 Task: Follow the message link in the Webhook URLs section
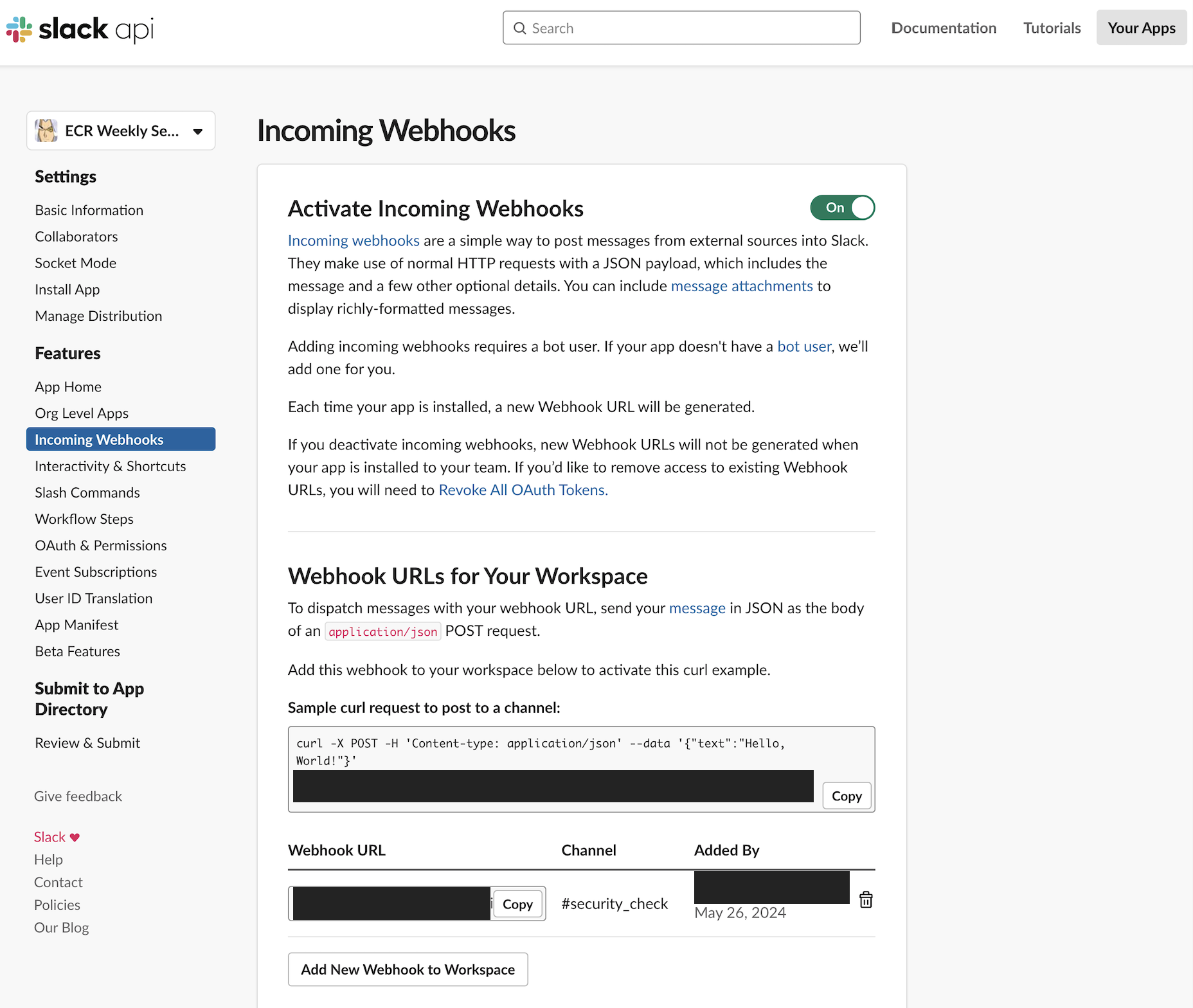697,608
